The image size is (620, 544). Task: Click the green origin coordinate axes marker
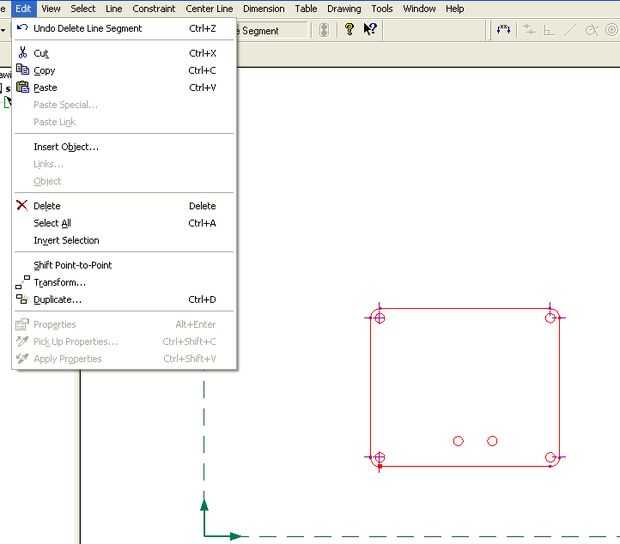220,519
